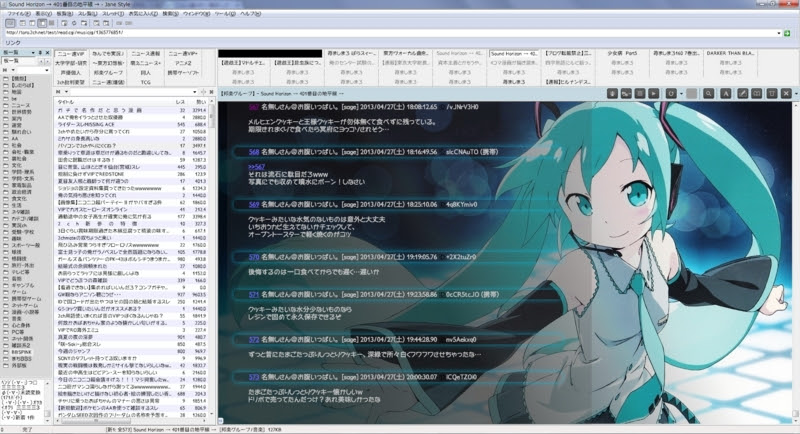The width and height of the screenshot is (800, 434).
Task: Click post number 570 link
Action: pyautogui.click(x=254, y=257)
